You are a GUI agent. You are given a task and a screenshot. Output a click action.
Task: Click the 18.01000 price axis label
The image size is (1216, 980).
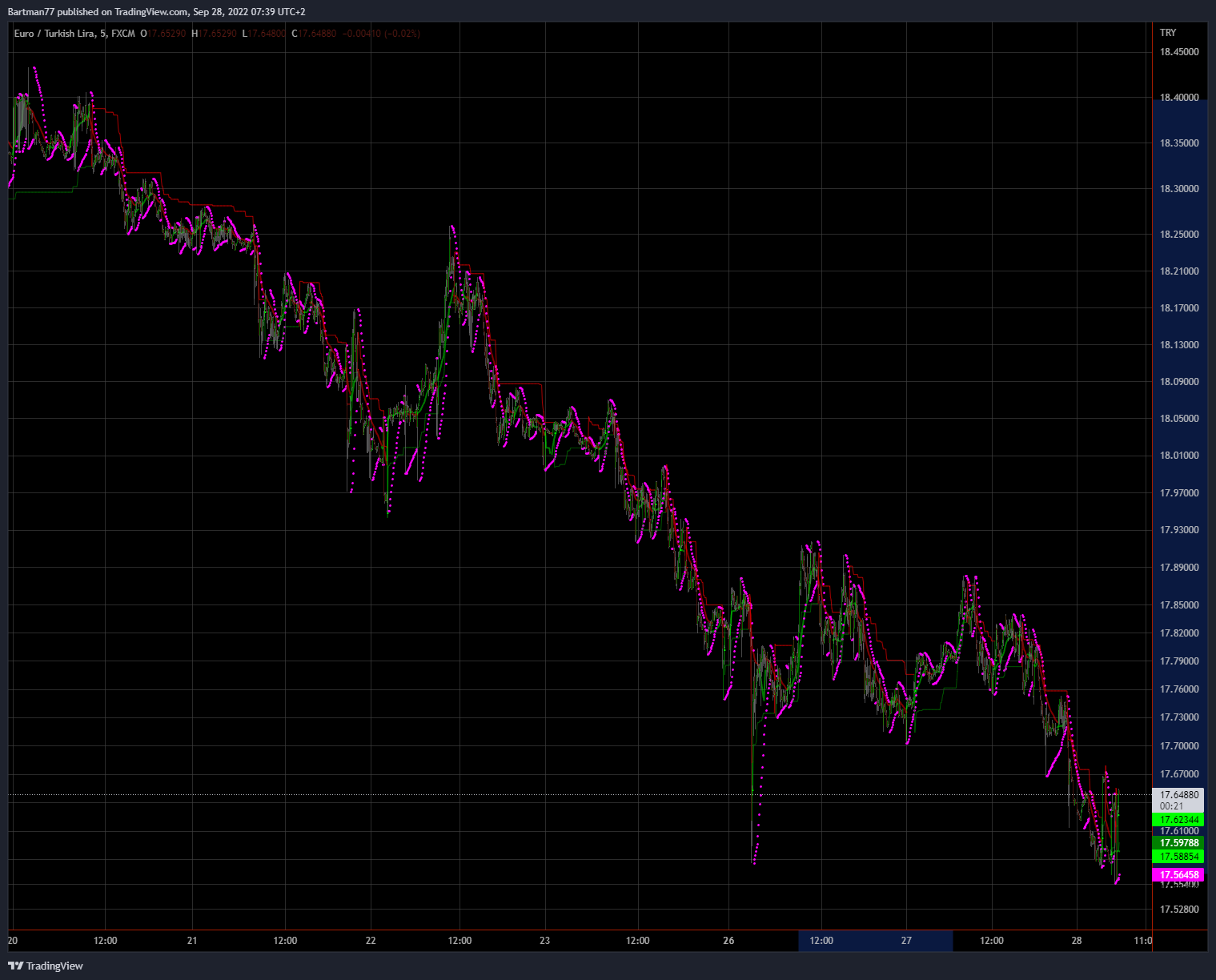pyautogui.click(x=1179, y=456)
